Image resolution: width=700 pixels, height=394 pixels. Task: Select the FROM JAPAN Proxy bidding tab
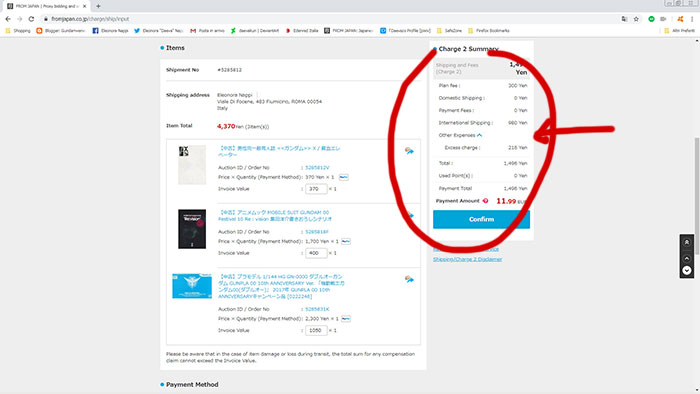tap(46, 6)
